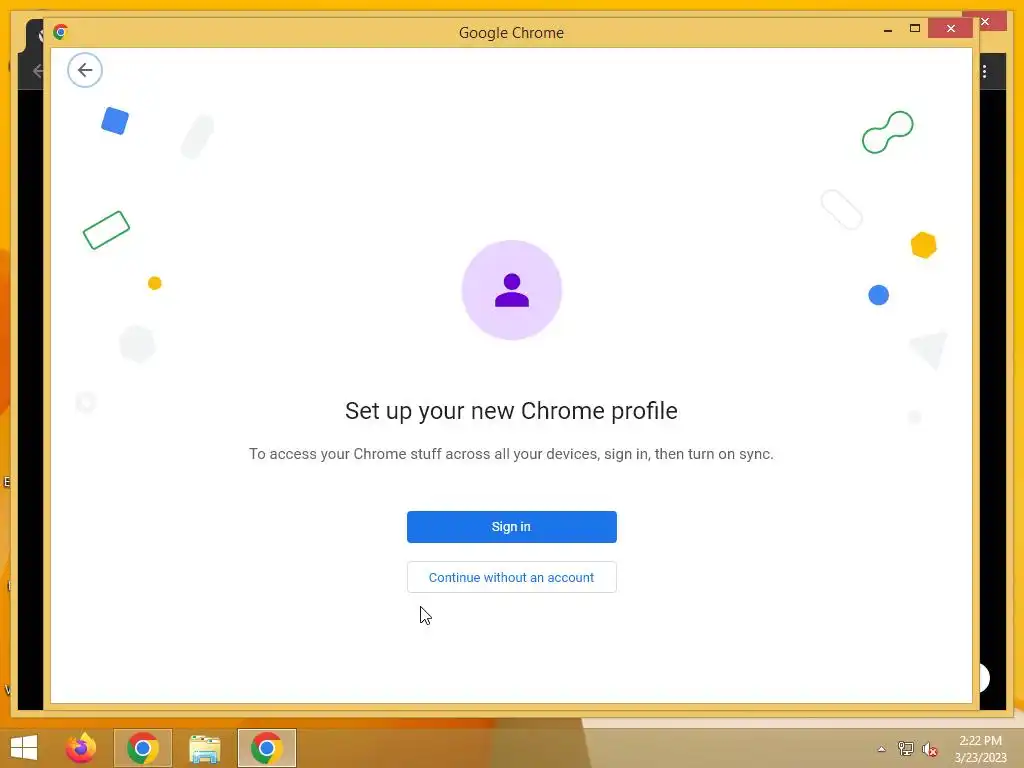The width and height of the screenshot is (1024, 768).
Task: Open File Explorer from the taskbar
Action: pos(204,748)
